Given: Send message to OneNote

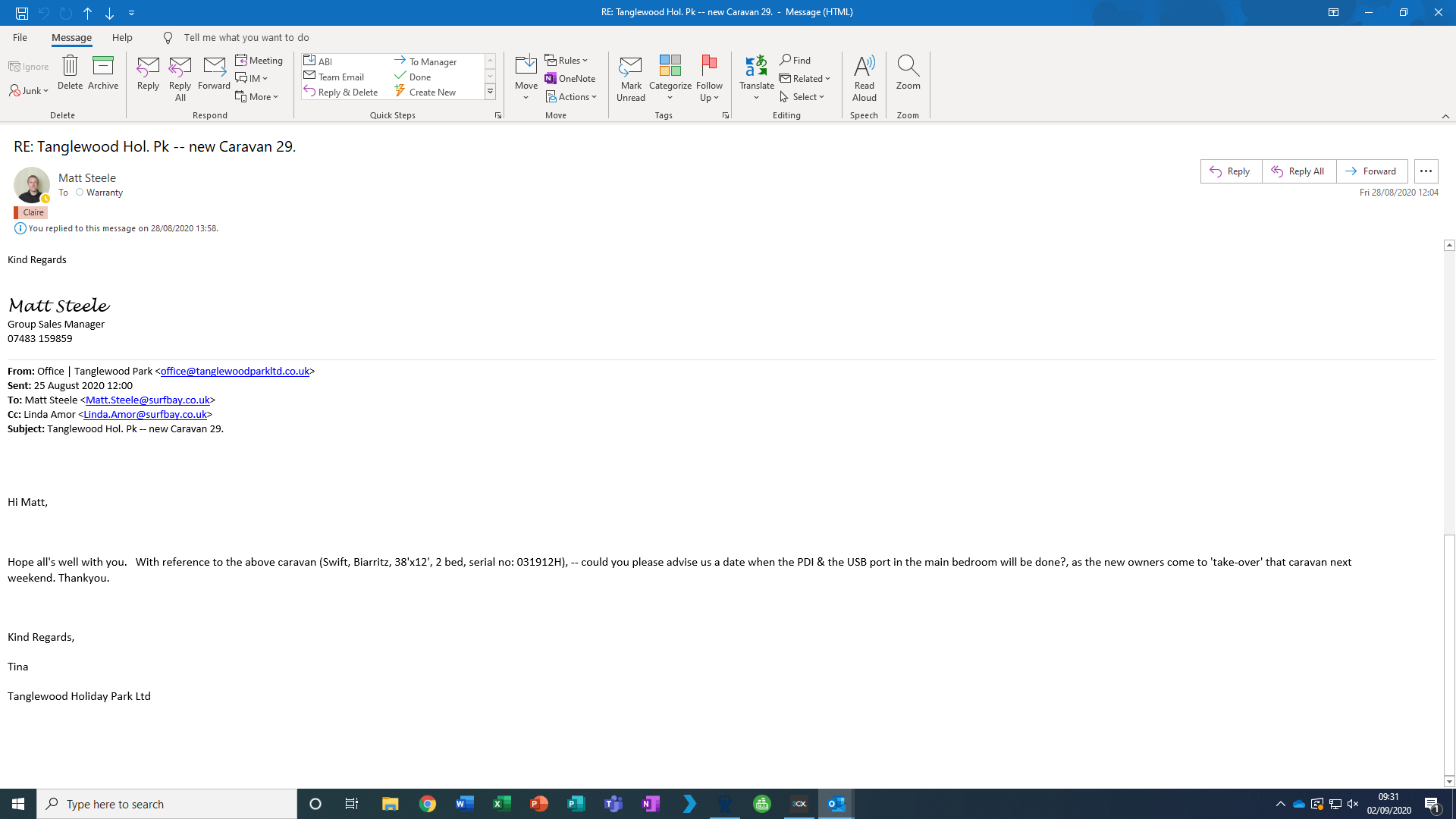Looking at the screenshot, I should tap(570, 79).
